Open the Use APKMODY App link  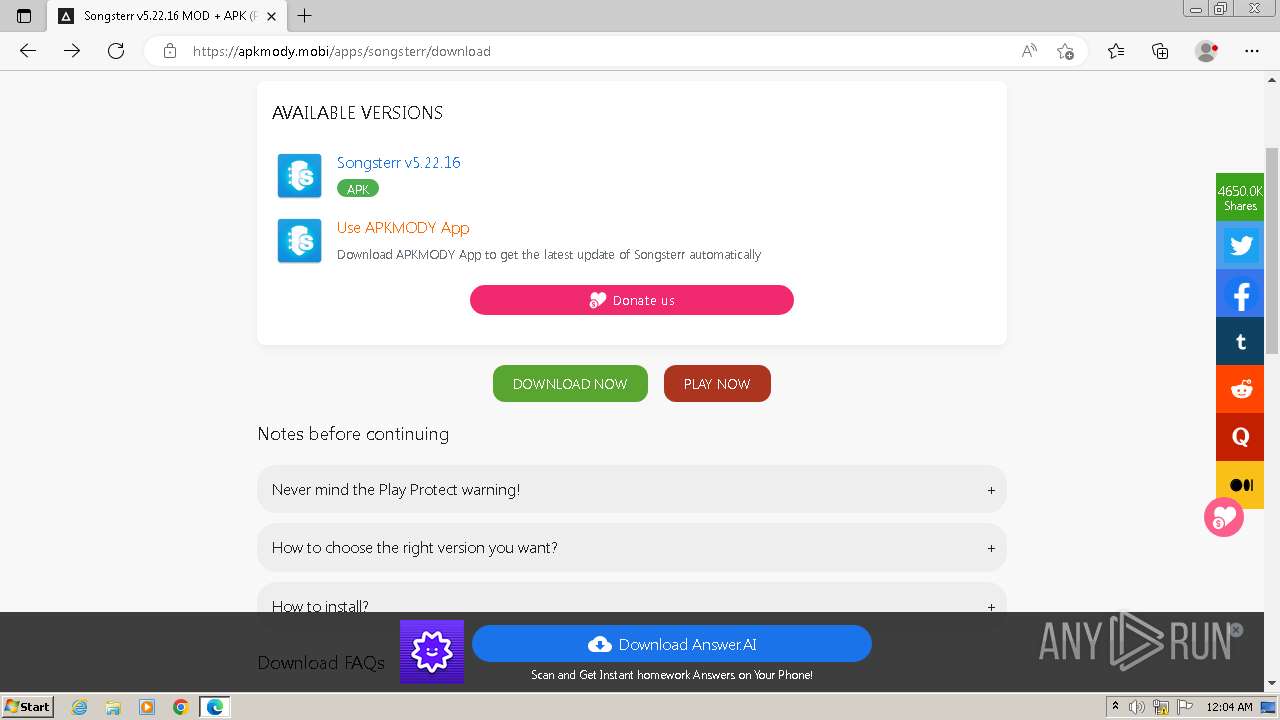[x=403, y=227]
